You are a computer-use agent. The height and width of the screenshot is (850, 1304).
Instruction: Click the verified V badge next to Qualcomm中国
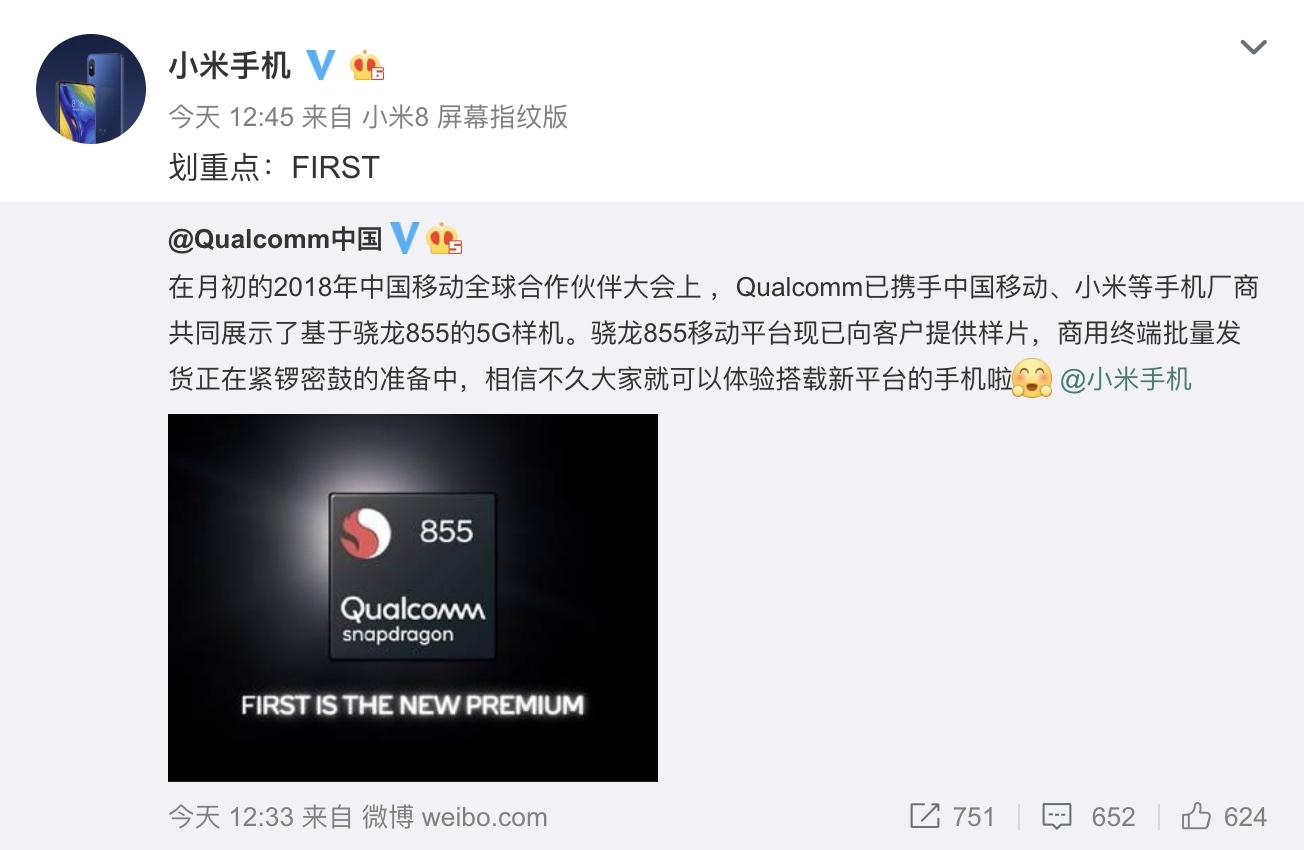click(x=403, y=238)
